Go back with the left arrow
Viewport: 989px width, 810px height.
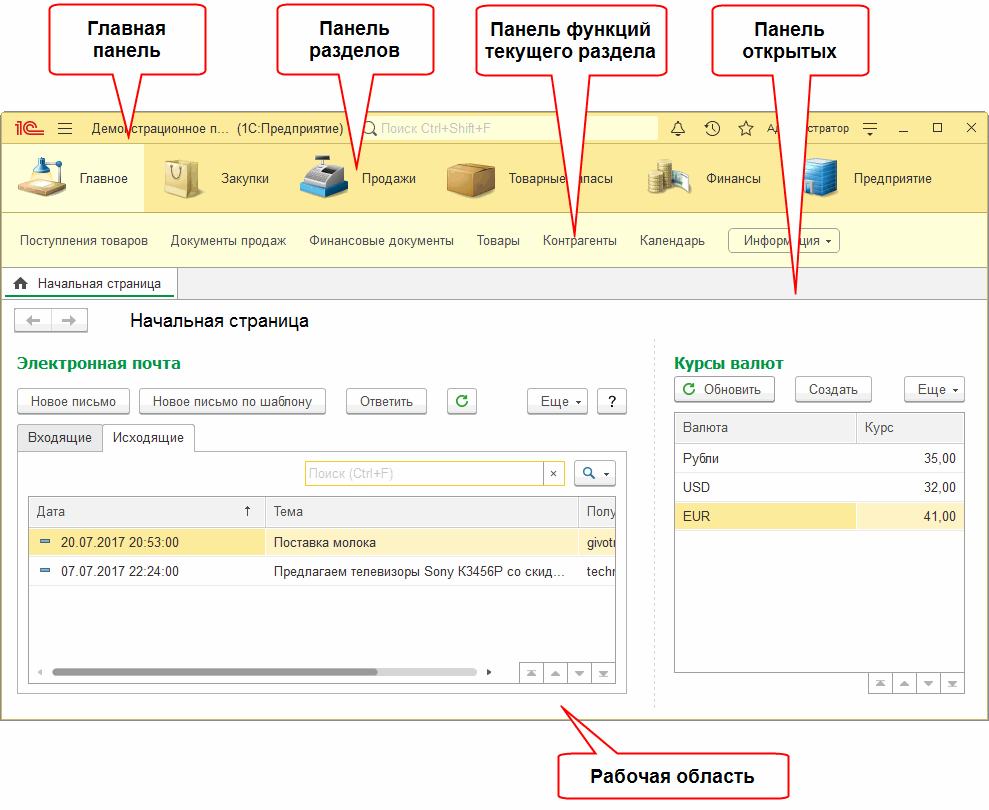(x=33, y=320)
